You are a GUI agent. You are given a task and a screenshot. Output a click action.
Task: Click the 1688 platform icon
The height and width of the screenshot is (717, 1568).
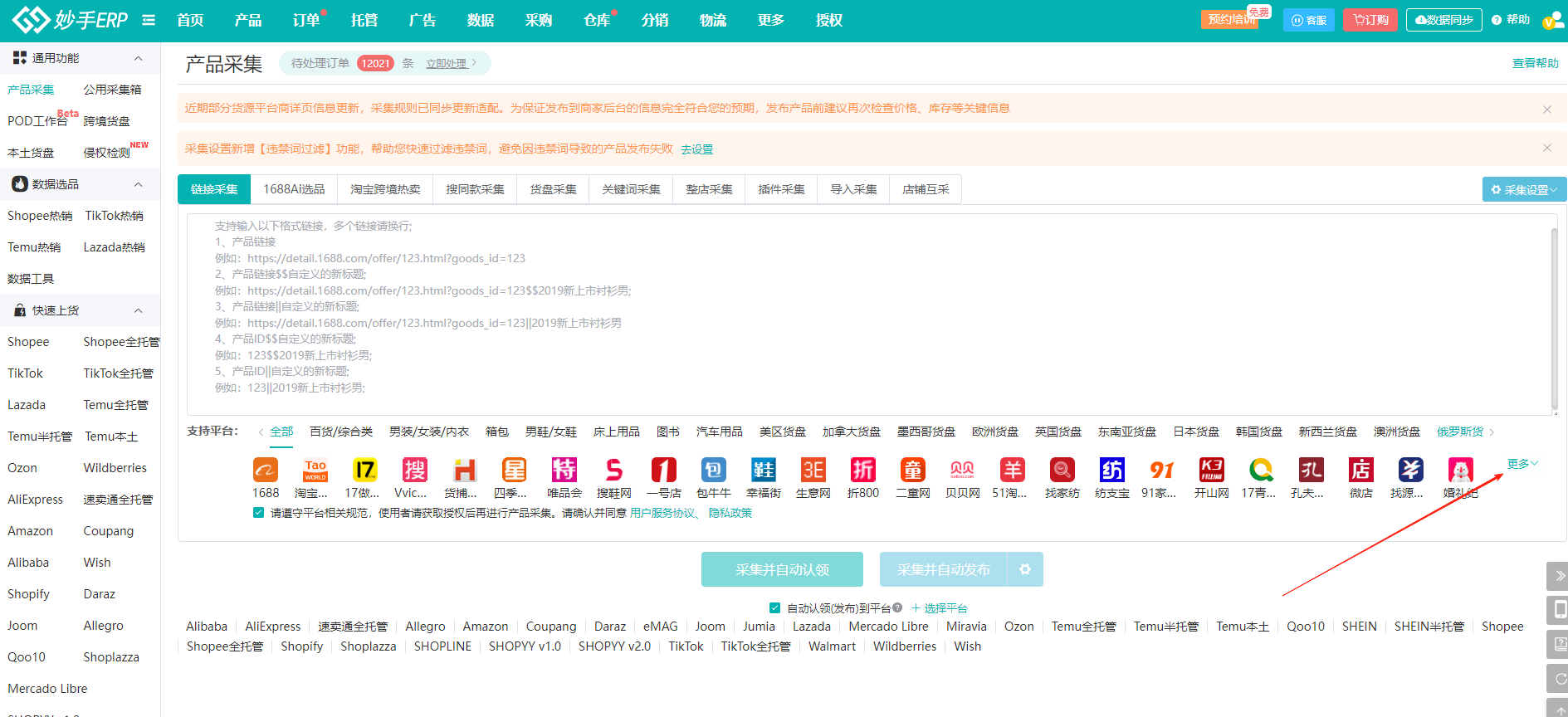[266, 471]
